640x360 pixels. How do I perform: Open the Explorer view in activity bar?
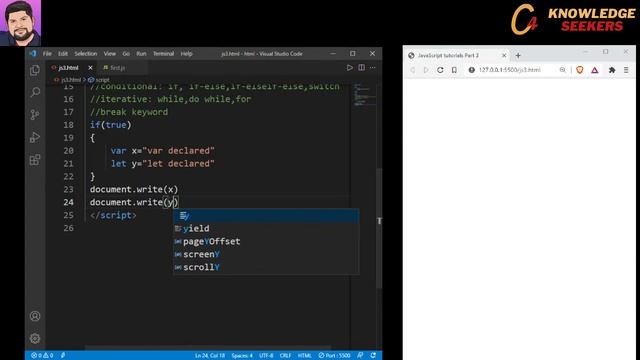click(x=35, y=70)
